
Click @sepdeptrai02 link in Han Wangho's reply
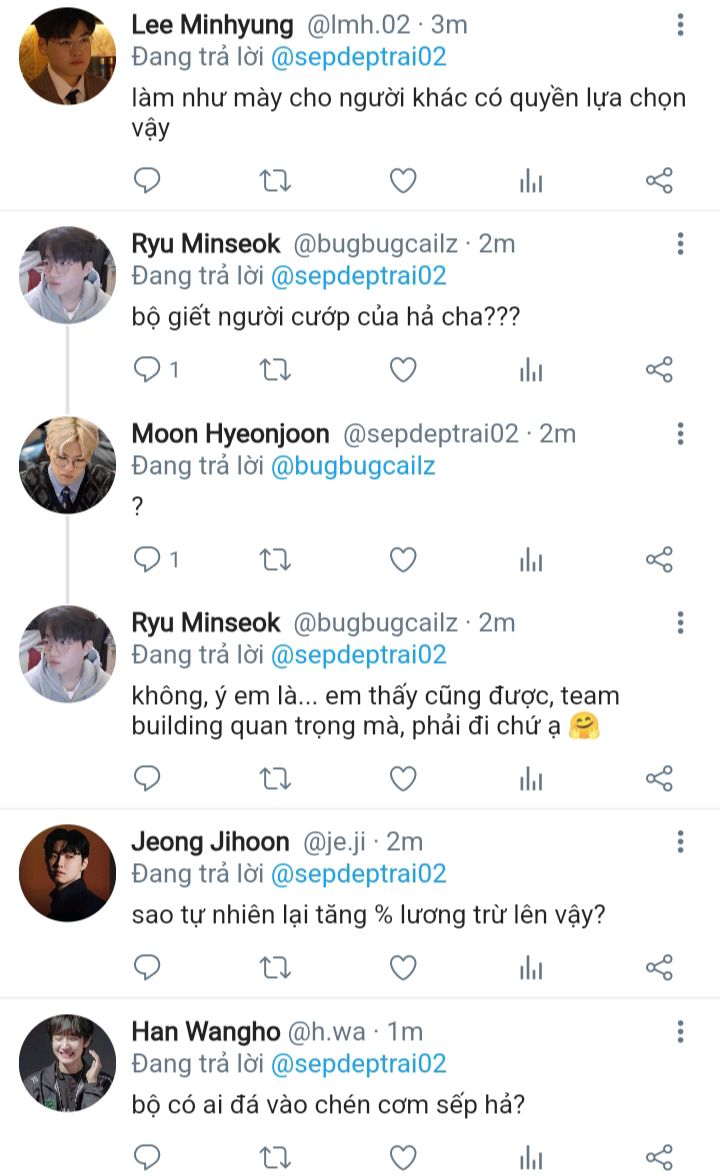coord(358,1063)
